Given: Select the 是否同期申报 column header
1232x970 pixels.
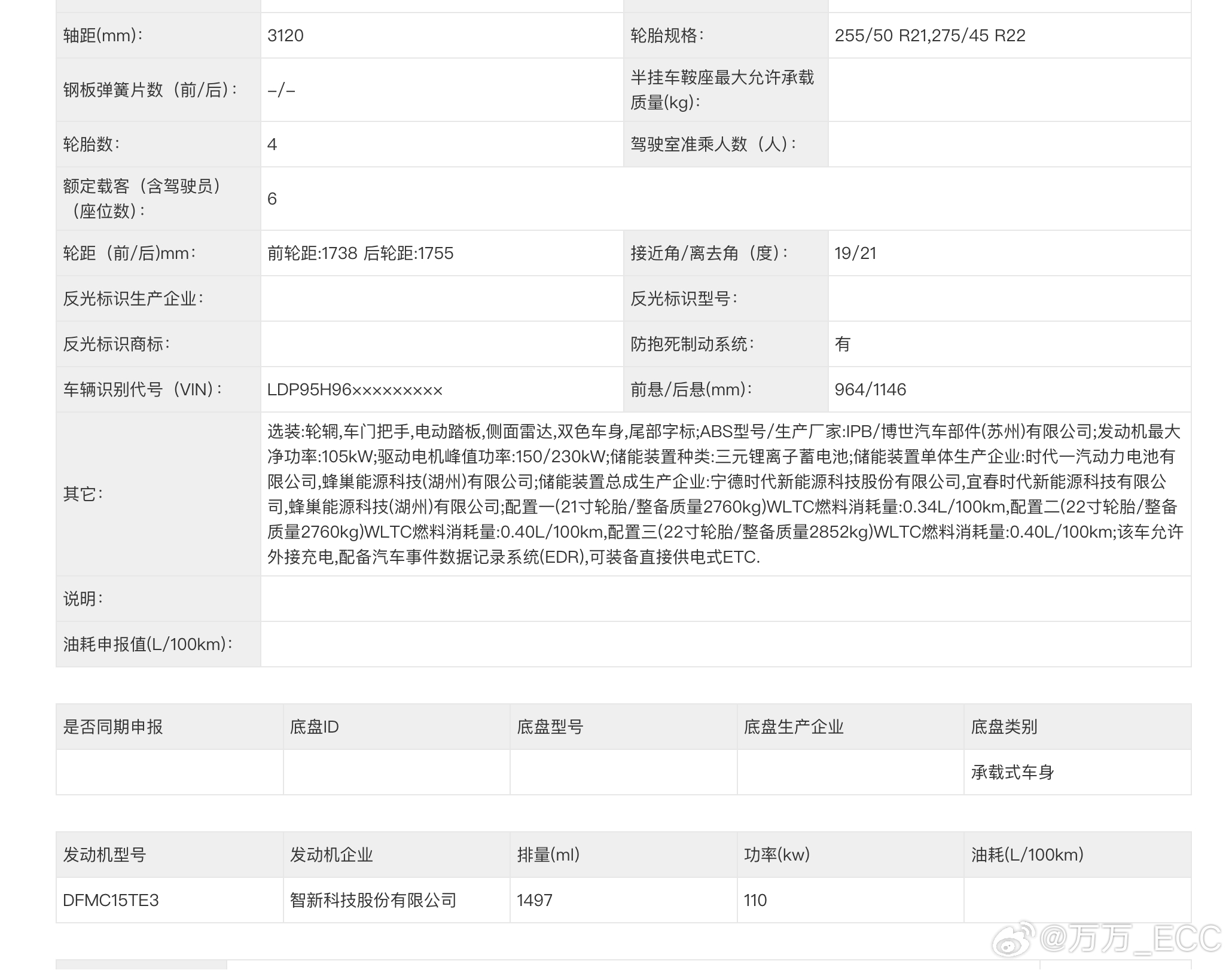Looking at the screenshot, I should [113, 727].
